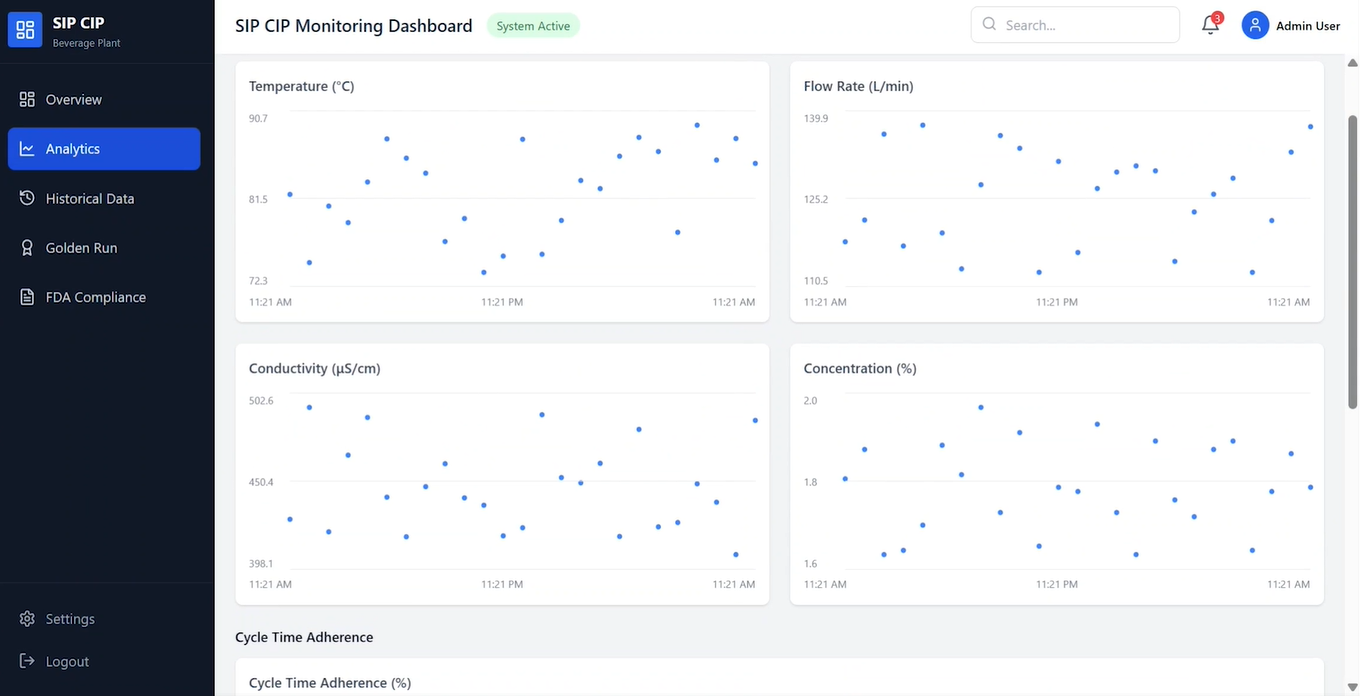Open FDA Compliance using its document icon
This screenshot has width=1360, height=696.
point(26,296)
